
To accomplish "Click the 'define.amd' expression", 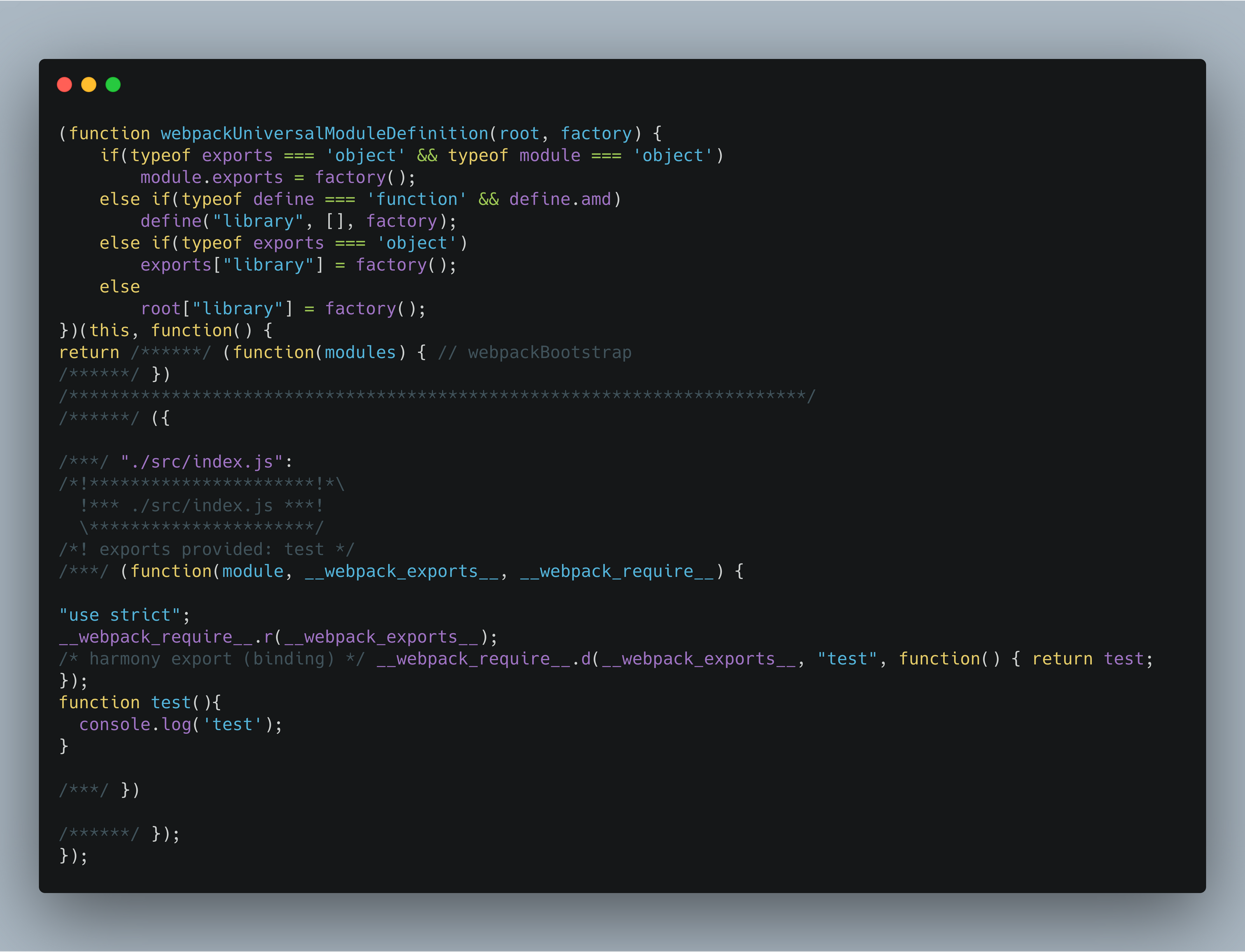I will [x=560, y=199].
